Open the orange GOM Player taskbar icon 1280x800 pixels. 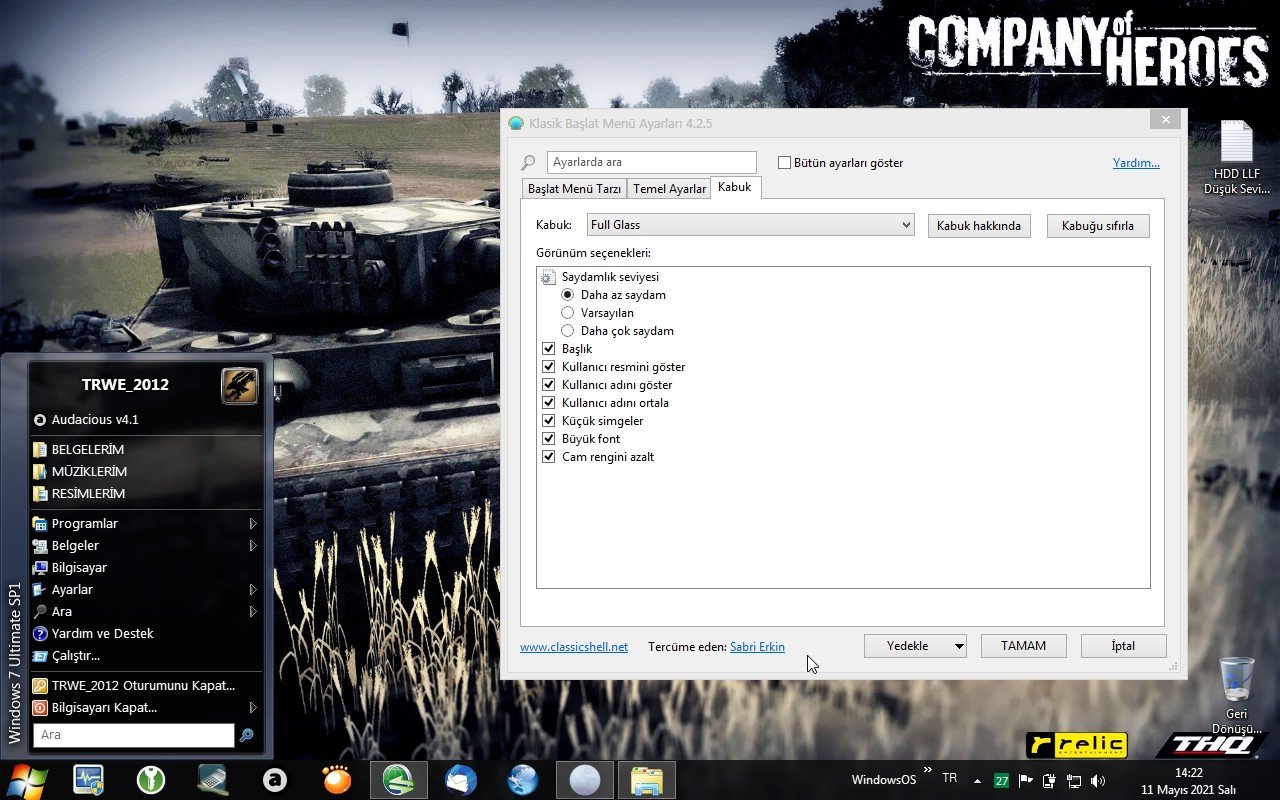click(x=337, y=780)
